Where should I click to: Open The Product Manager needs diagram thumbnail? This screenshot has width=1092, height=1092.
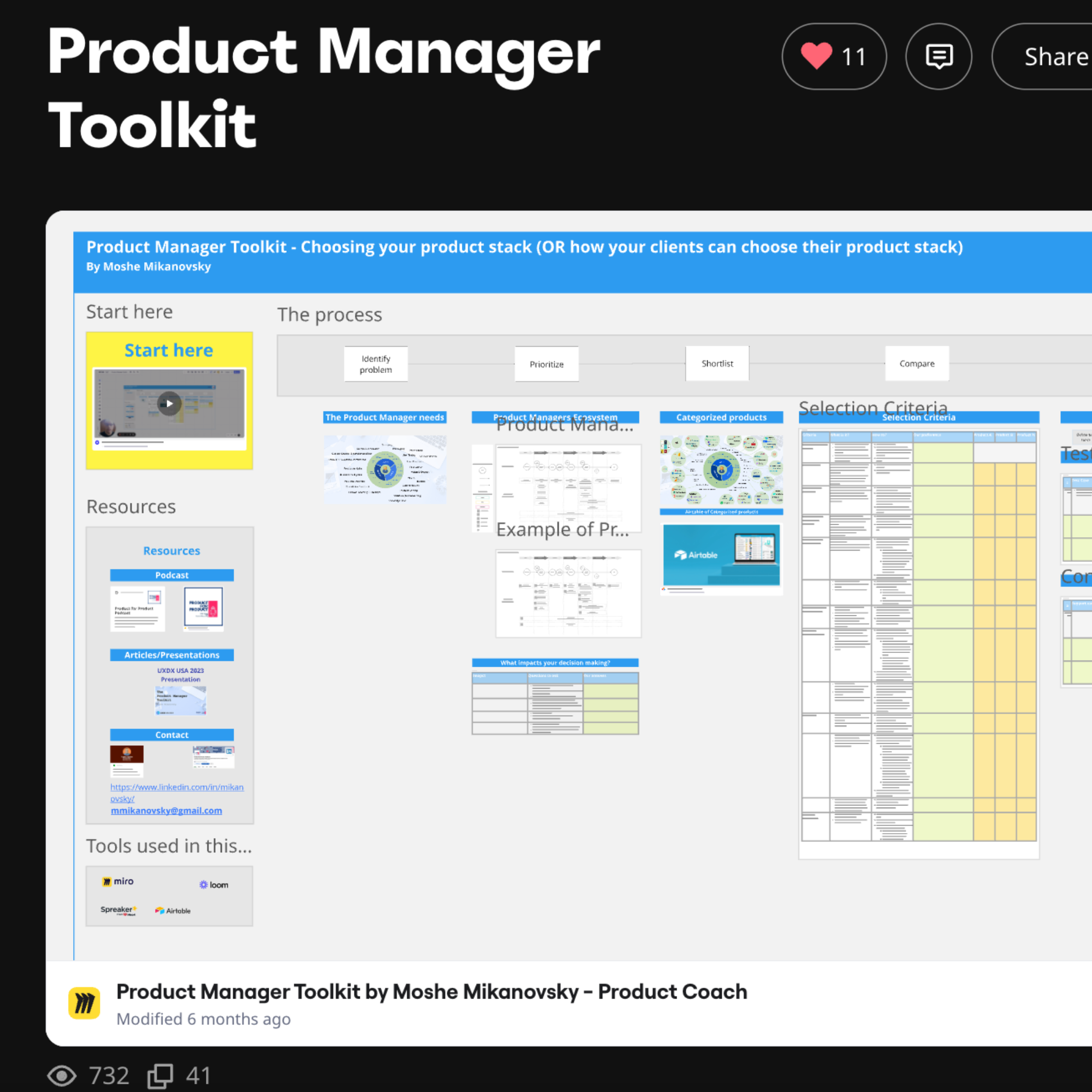[385, 469]
